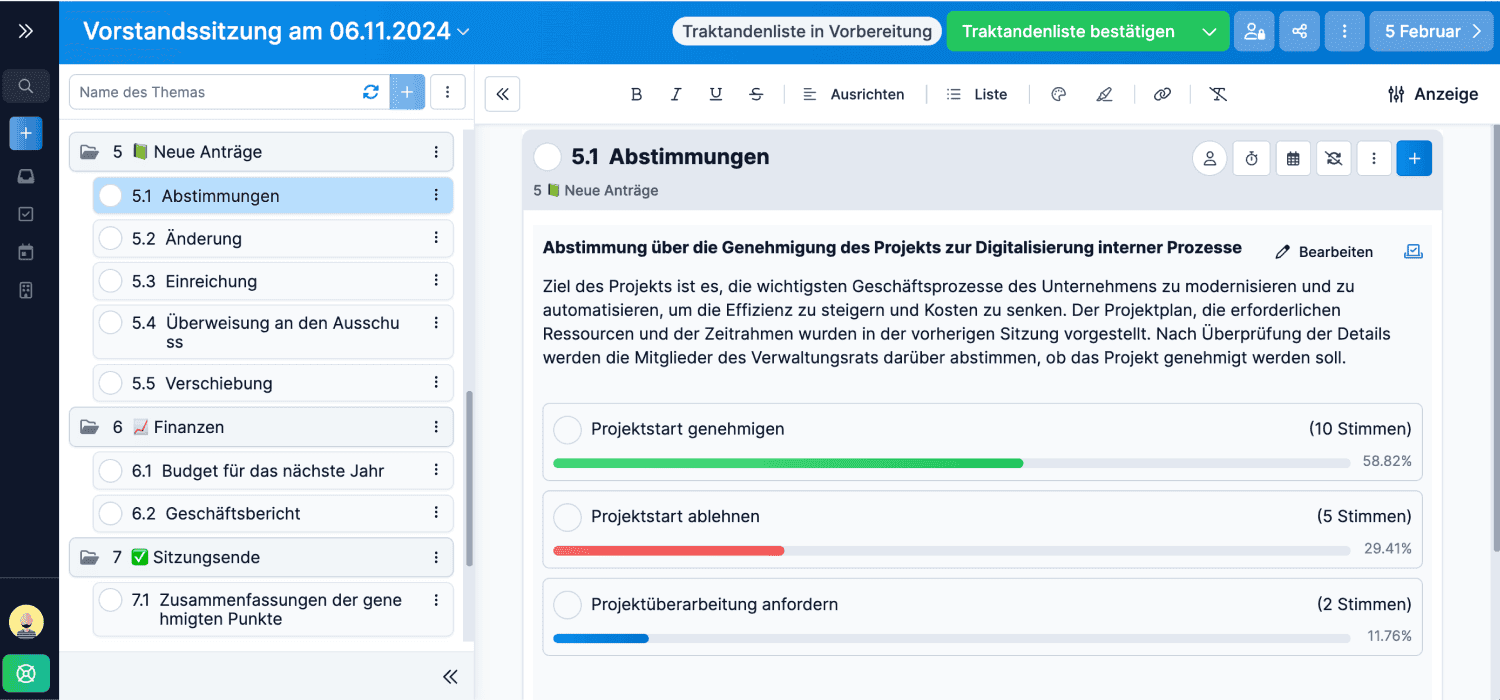This screenshot has width=1500, height=700.
Task: Select the Projektstart ablehnen voting option
Action: click(x=567, y=517)
